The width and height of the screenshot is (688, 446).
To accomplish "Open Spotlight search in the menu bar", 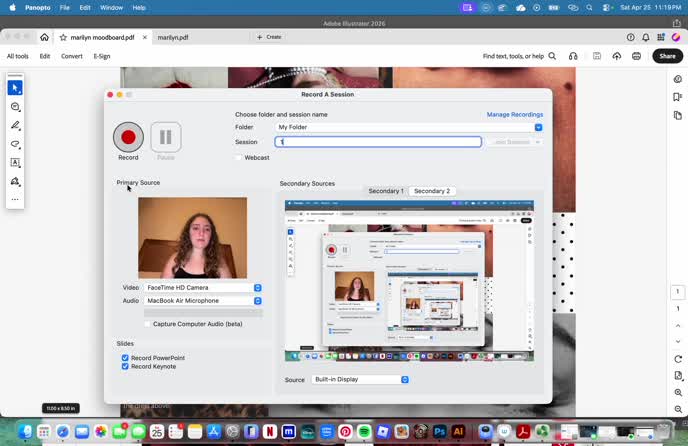I will point(589,7).
